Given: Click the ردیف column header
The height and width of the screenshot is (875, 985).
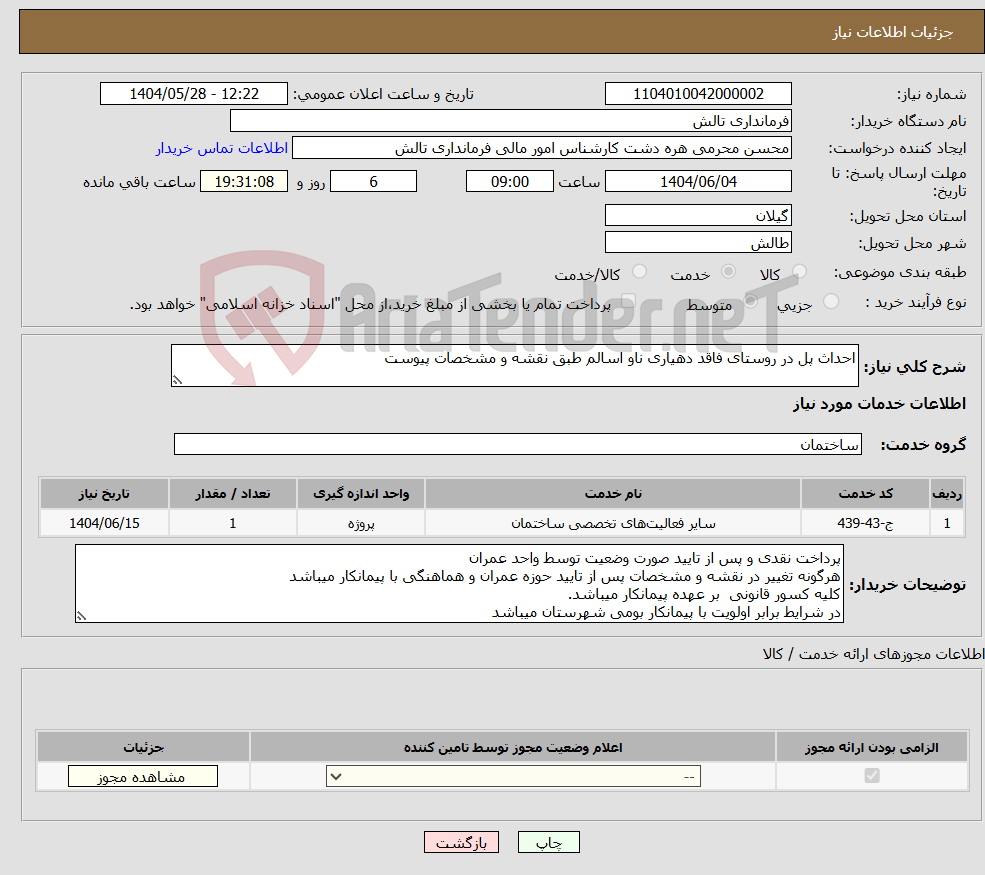Looking at the screenshot, I should tap(947, 494).
